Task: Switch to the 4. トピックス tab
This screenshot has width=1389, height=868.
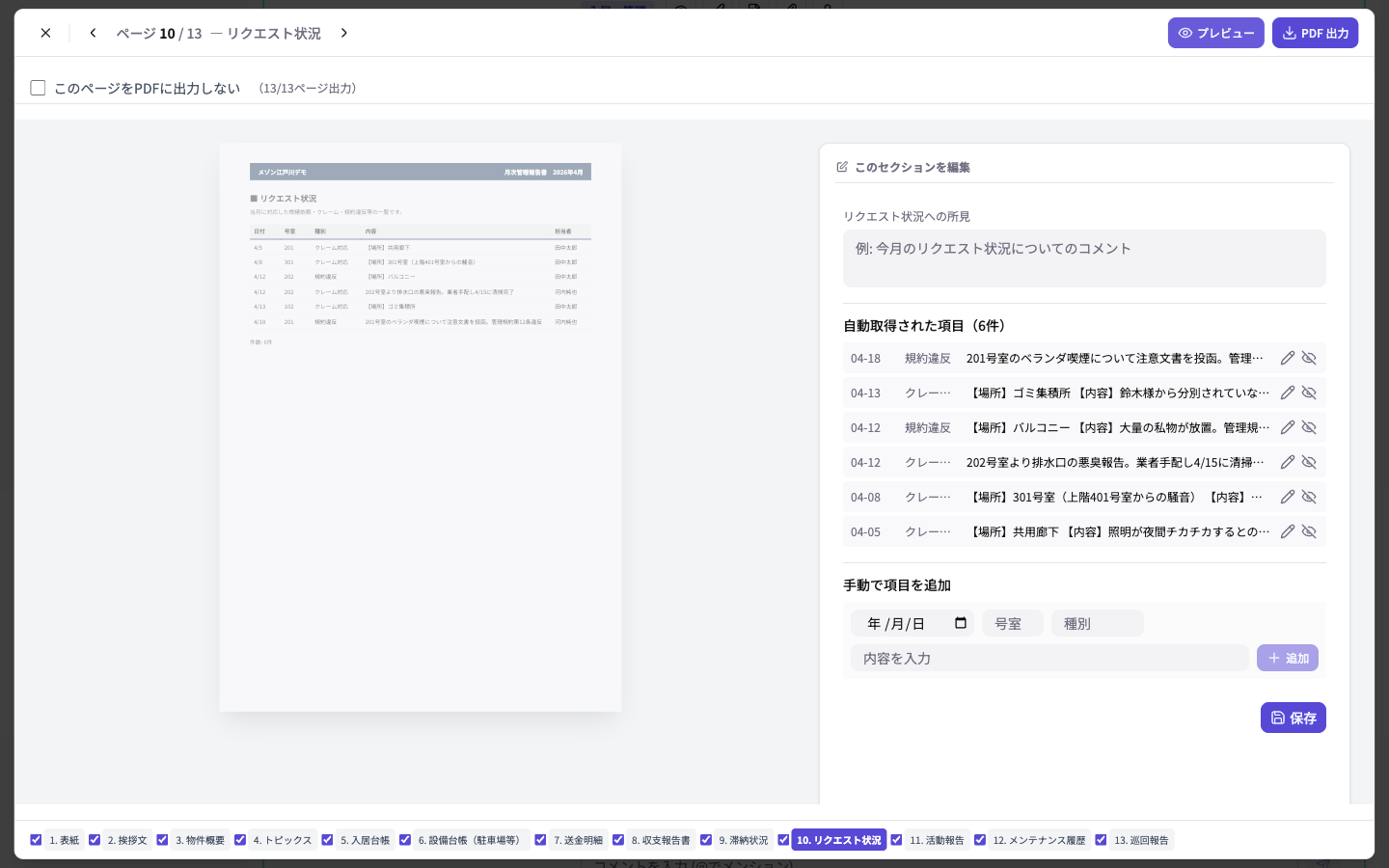Action: coord(283,840)
